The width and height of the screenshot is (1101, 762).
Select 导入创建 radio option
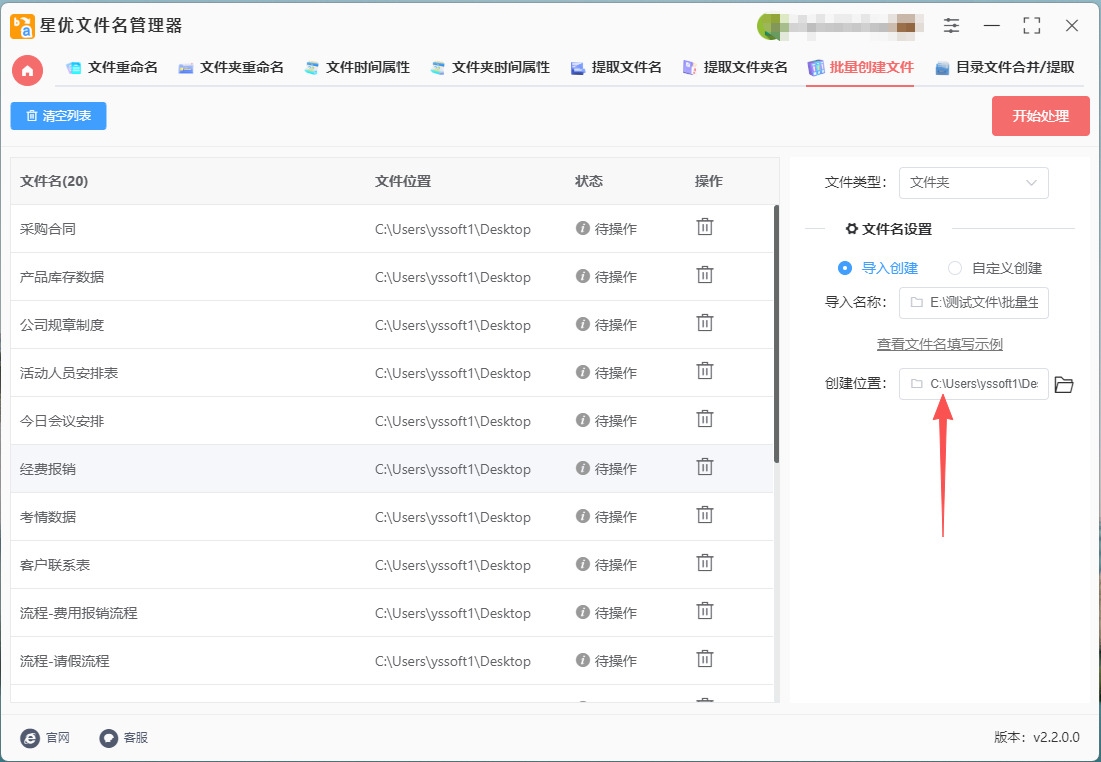pyautogui.click(x=845, y=268)
